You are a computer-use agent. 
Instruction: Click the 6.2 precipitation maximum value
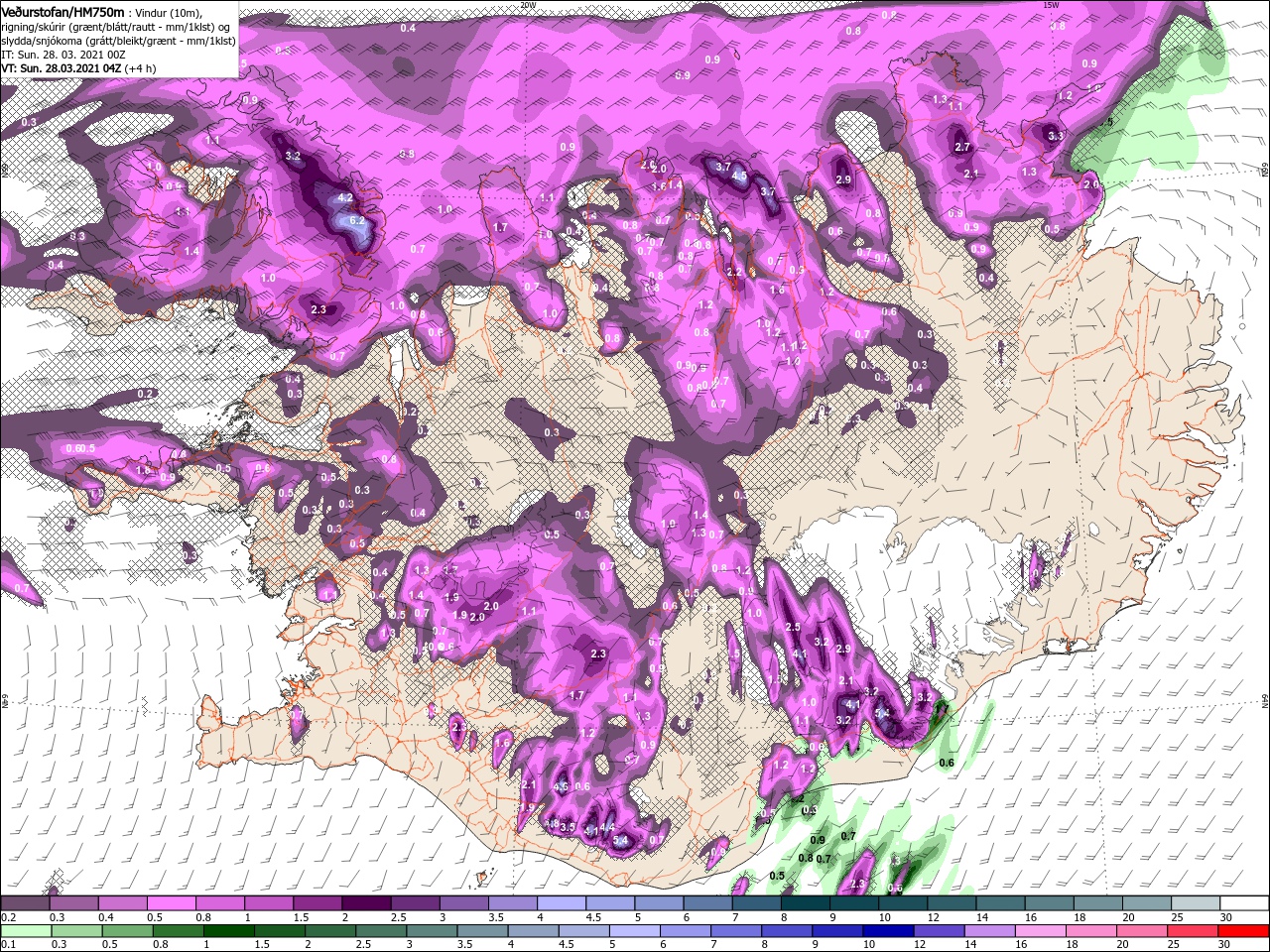[x=358, y=222]
